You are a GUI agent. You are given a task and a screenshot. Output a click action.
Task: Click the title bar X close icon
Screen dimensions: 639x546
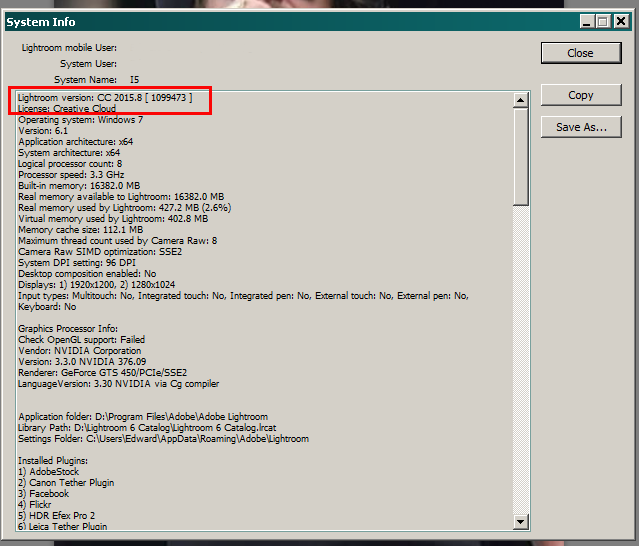point(621,21)
